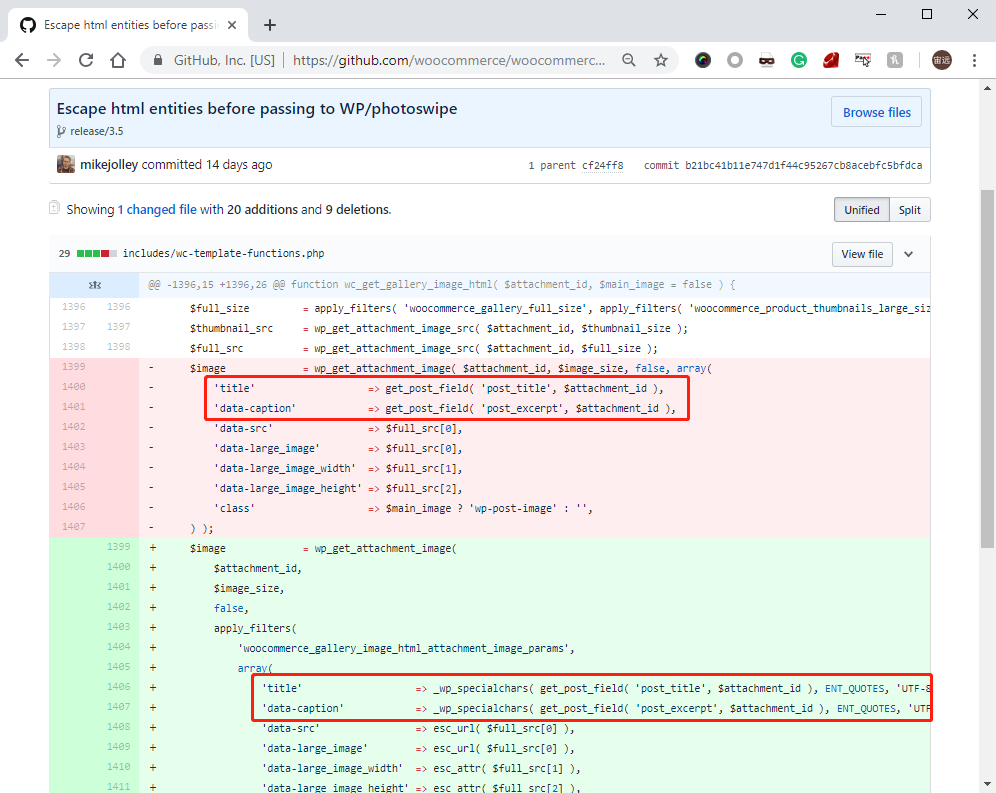Screen dimensions: 996x793
Task: Click added line number 1403 apply_filters
Action: pos(118,627)
